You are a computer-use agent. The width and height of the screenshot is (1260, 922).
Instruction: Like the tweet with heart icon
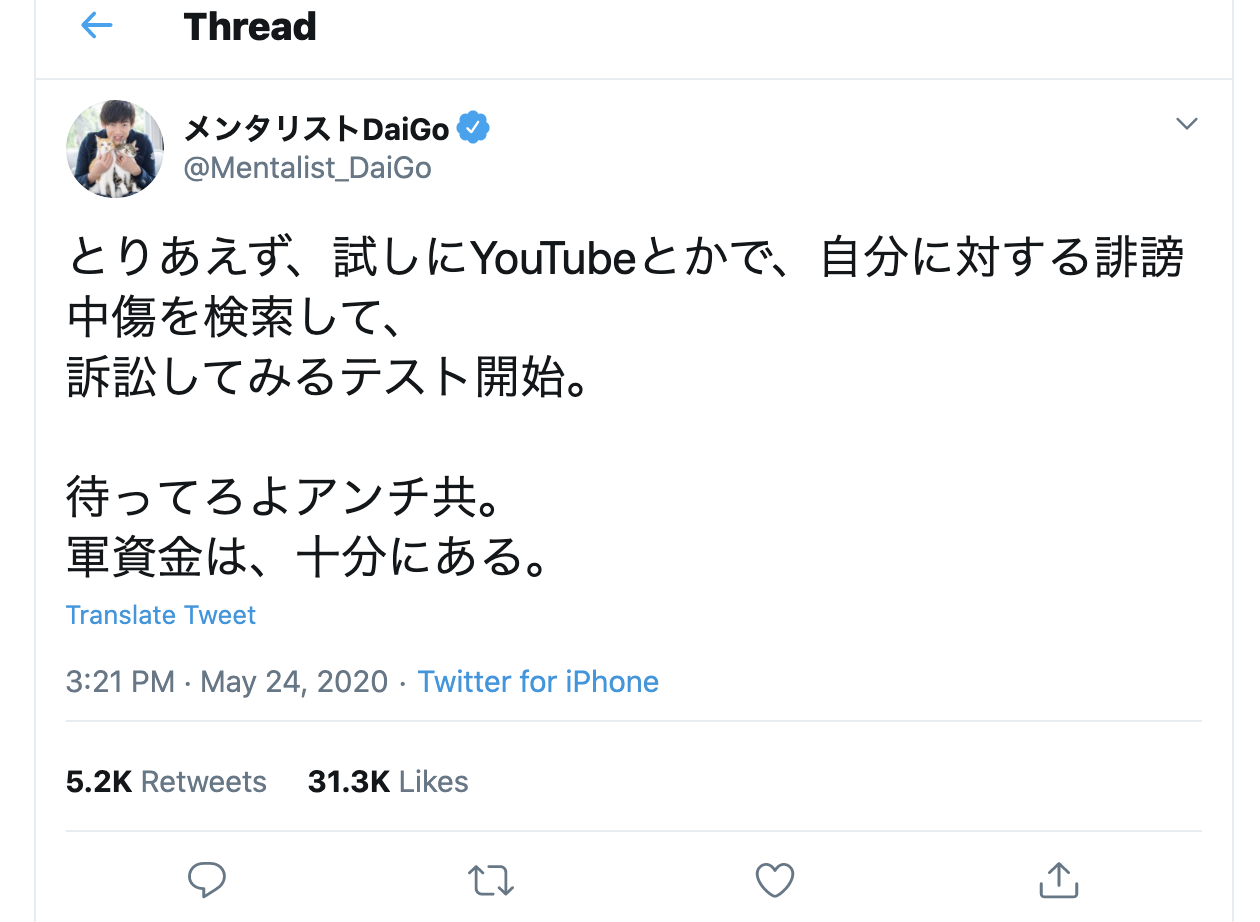[774, 880]
